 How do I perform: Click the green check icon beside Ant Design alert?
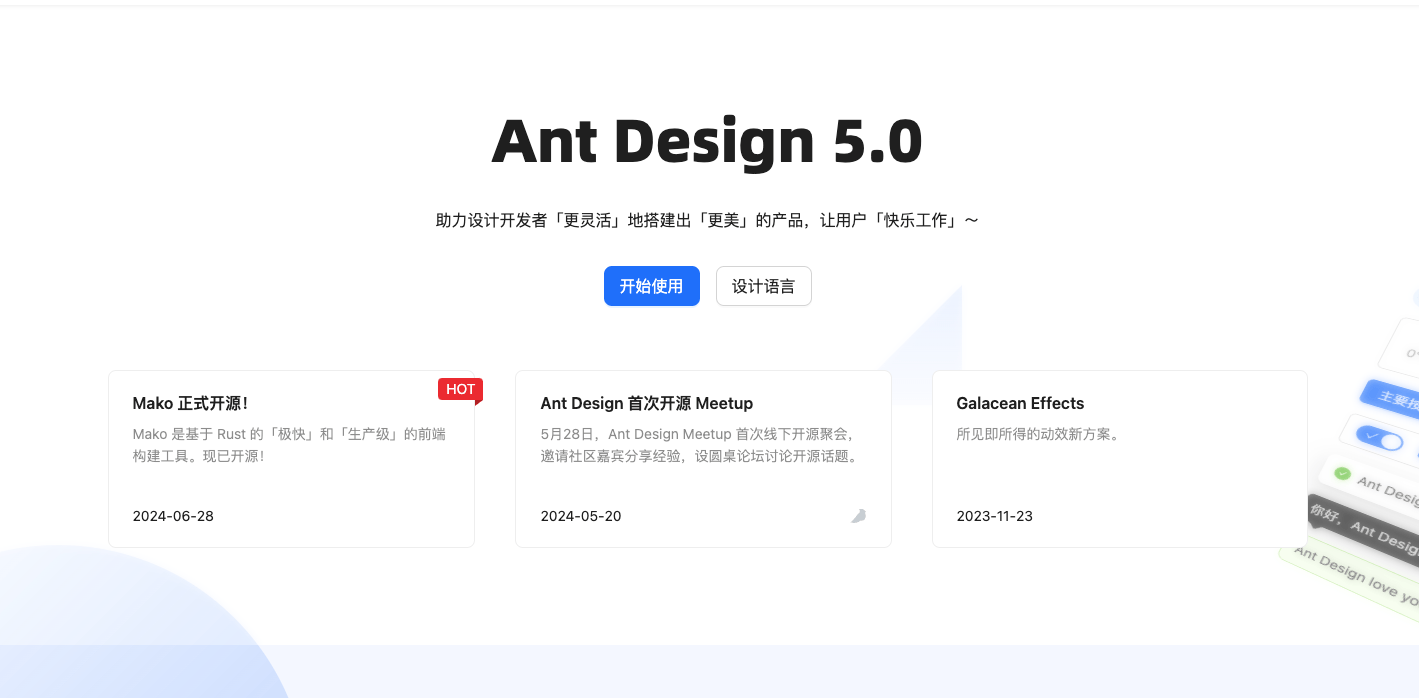point(1342,473)
